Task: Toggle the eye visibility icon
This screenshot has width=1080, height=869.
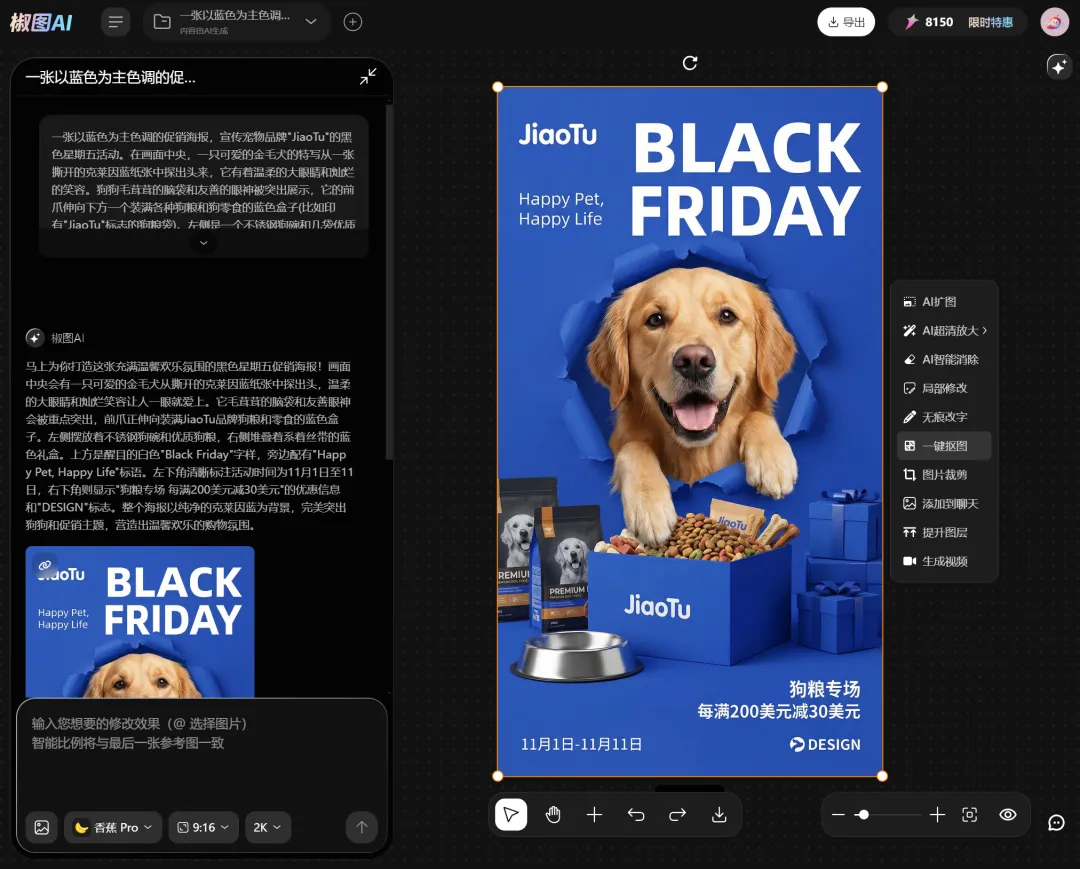Action: (1008, 815)
